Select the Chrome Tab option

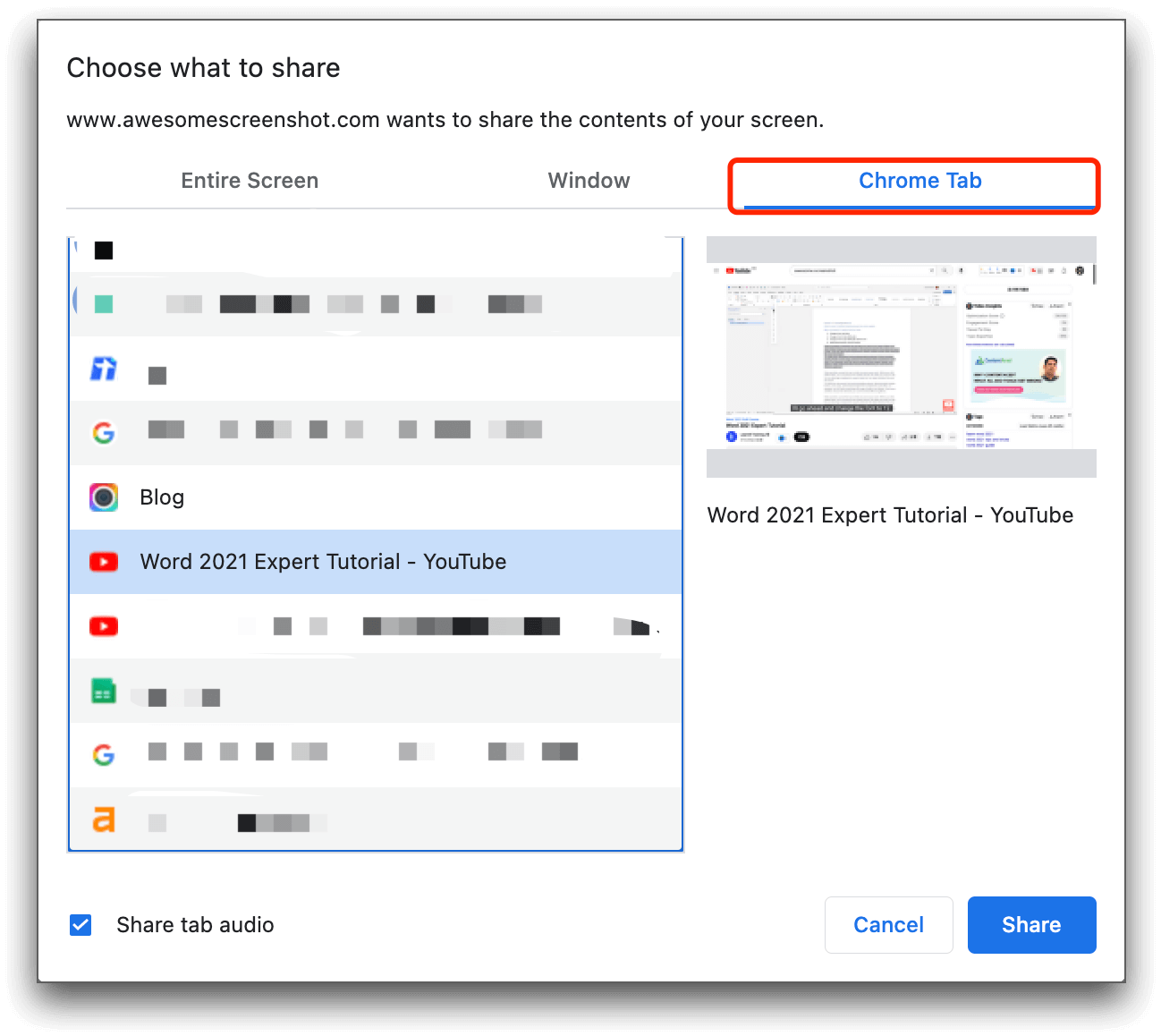pos(919,181)
